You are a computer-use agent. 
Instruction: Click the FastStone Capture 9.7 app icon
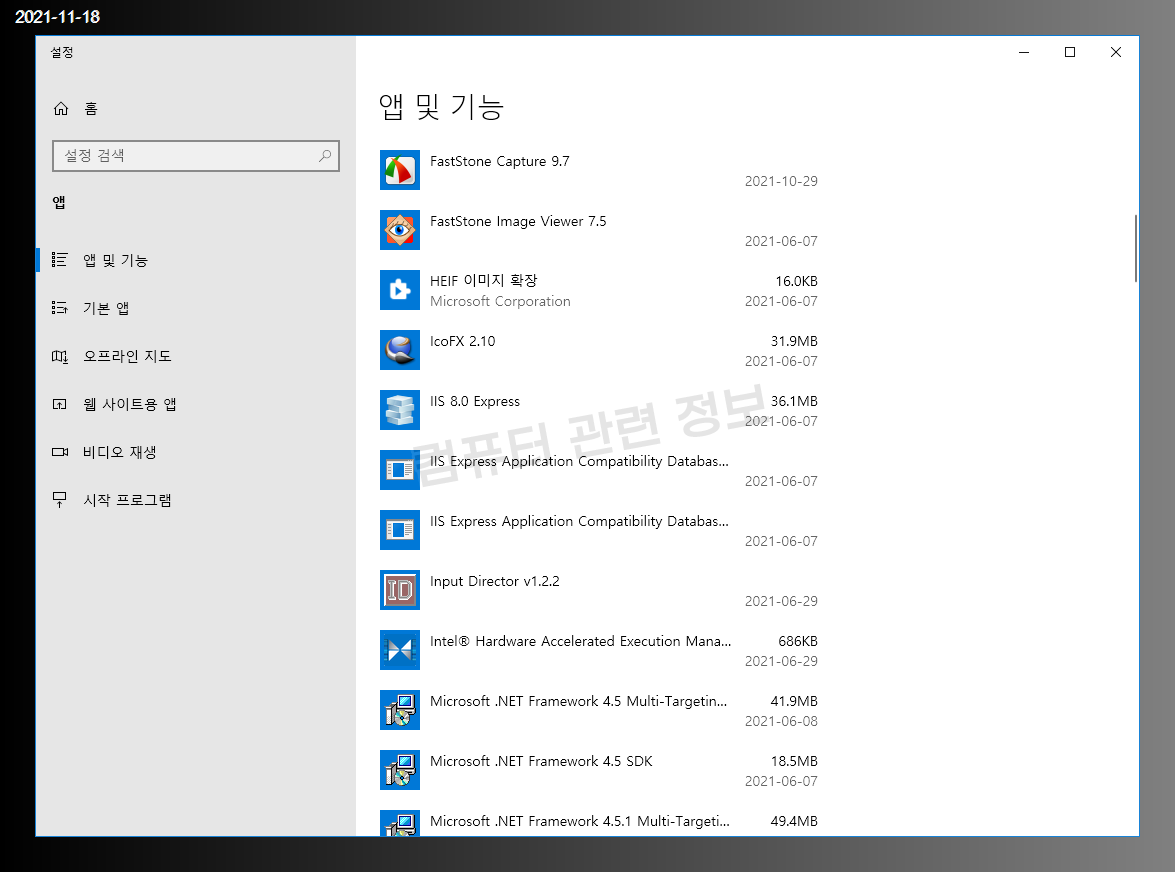tap(399, 170)
